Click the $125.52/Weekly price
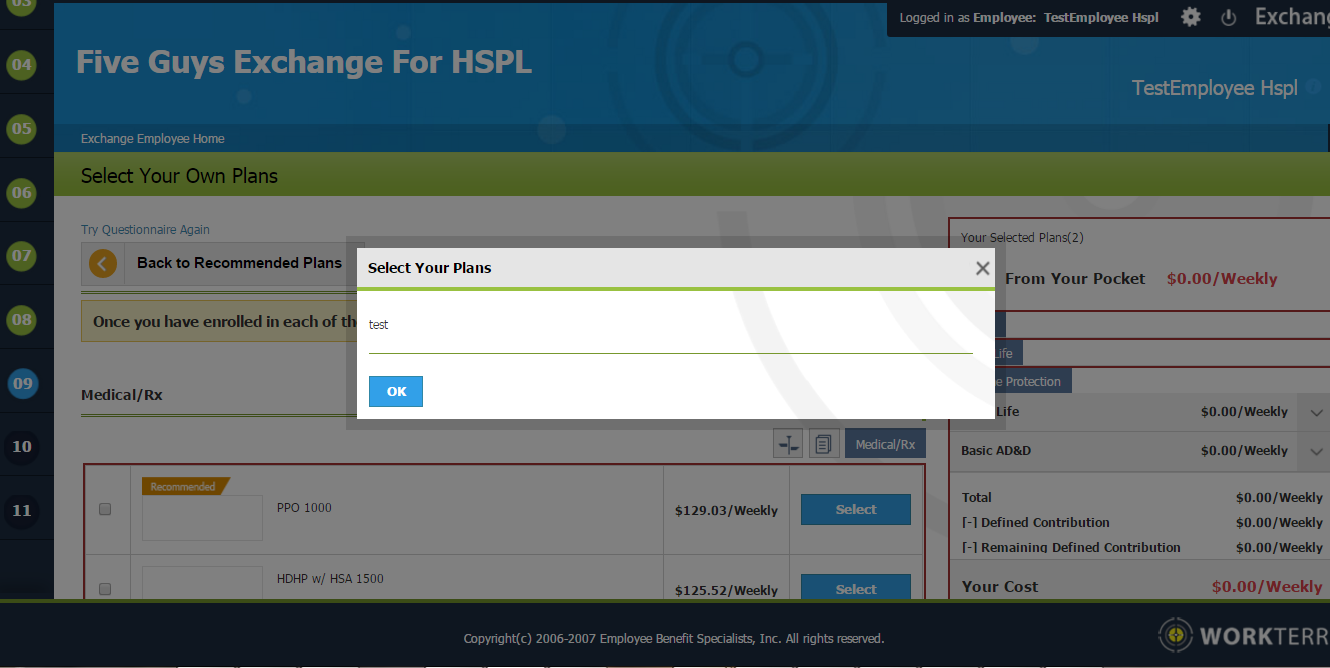The height and width of the screenshot is (668, 1330). [726, 590]
